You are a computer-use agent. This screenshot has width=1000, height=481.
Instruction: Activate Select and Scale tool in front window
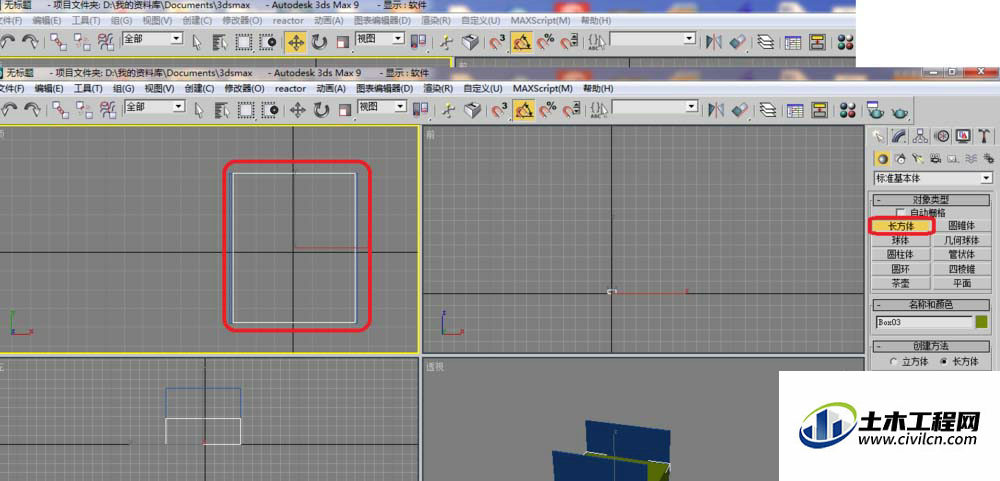(344, 110)
